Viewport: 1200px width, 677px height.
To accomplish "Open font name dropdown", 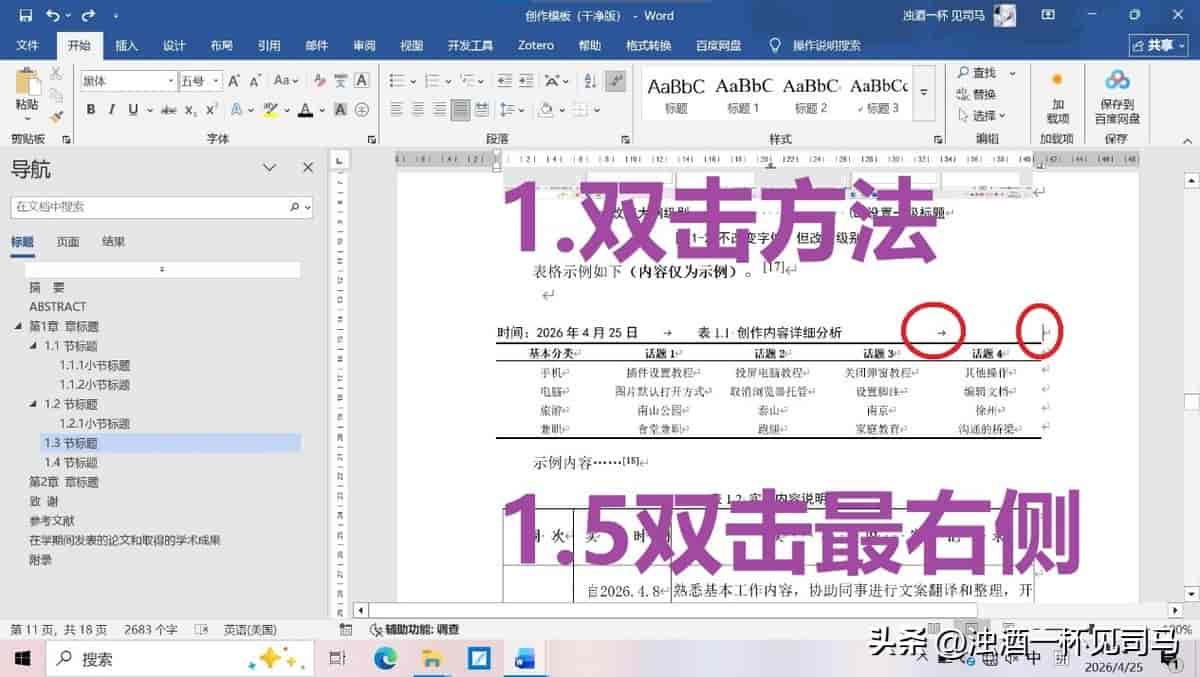I will click(x=171, y=81).
